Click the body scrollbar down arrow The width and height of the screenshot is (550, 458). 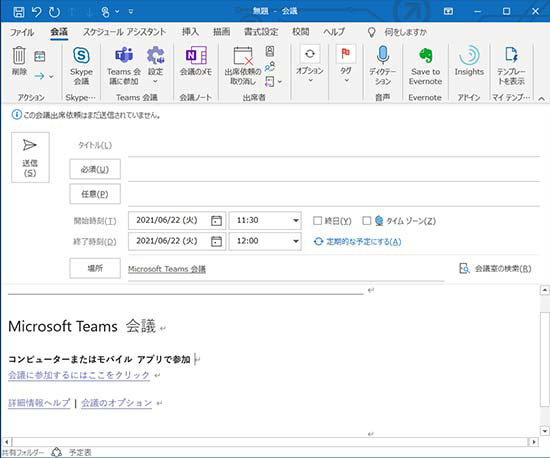[x=545, y=431]
